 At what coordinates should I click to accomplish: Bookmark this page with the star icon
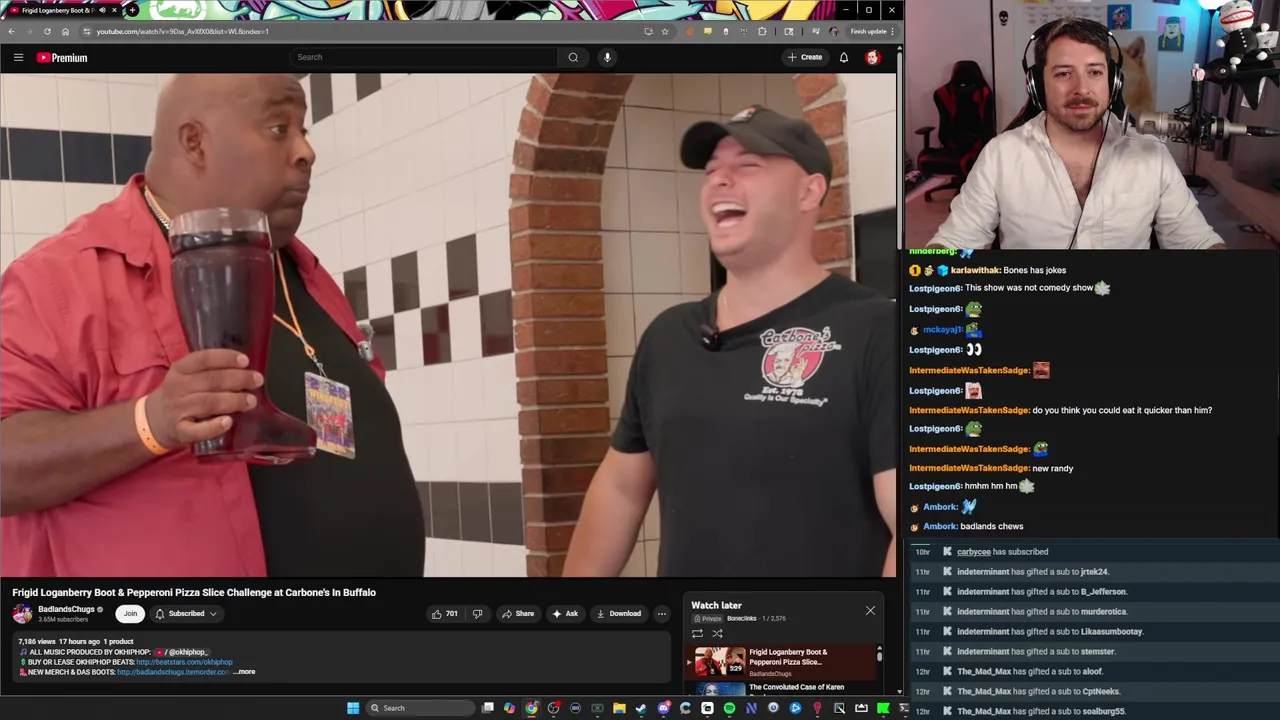pos(665,31)
